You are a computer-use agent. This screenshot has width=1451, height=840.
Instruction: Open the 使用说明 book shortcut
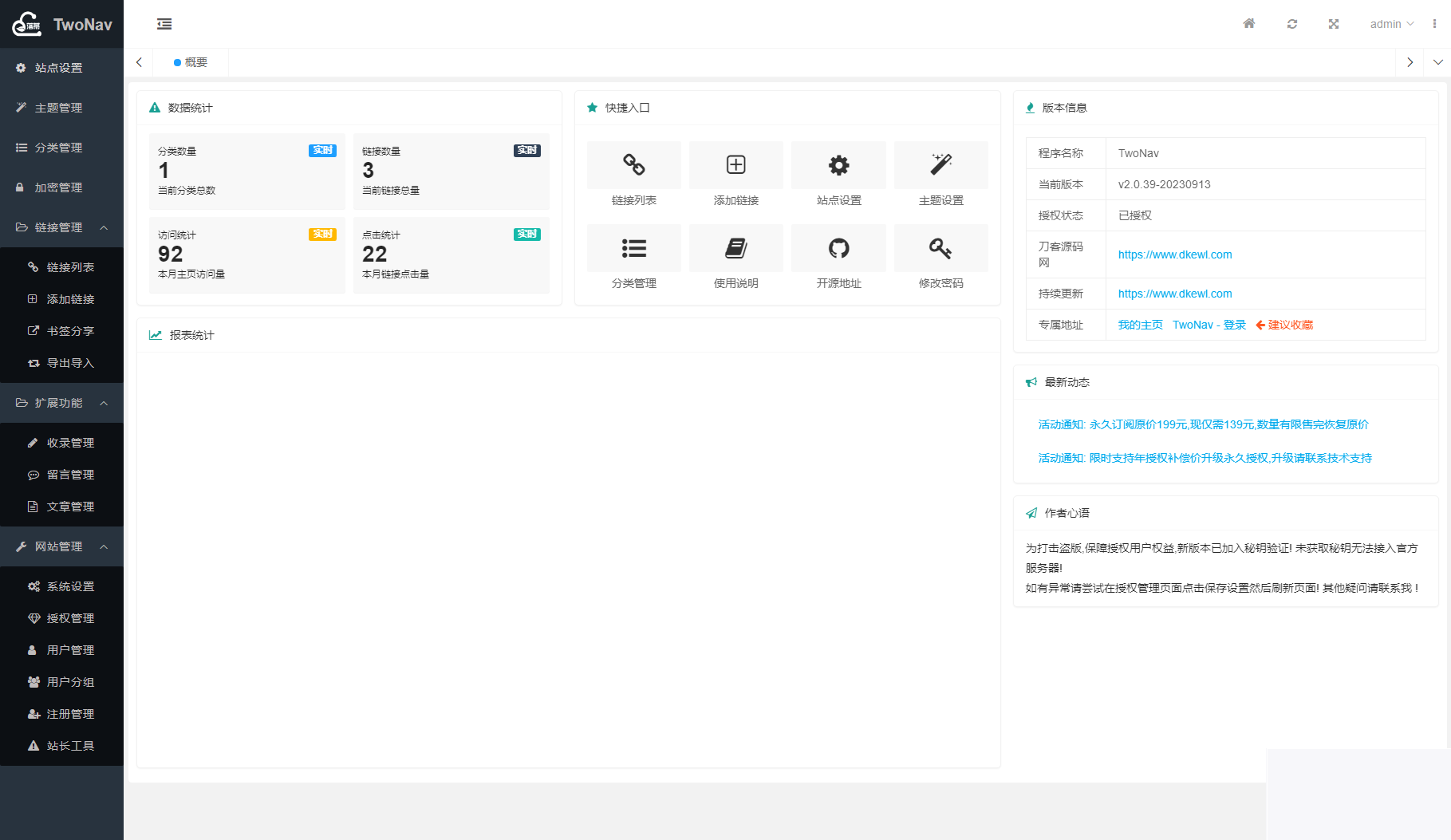(735, 249)
